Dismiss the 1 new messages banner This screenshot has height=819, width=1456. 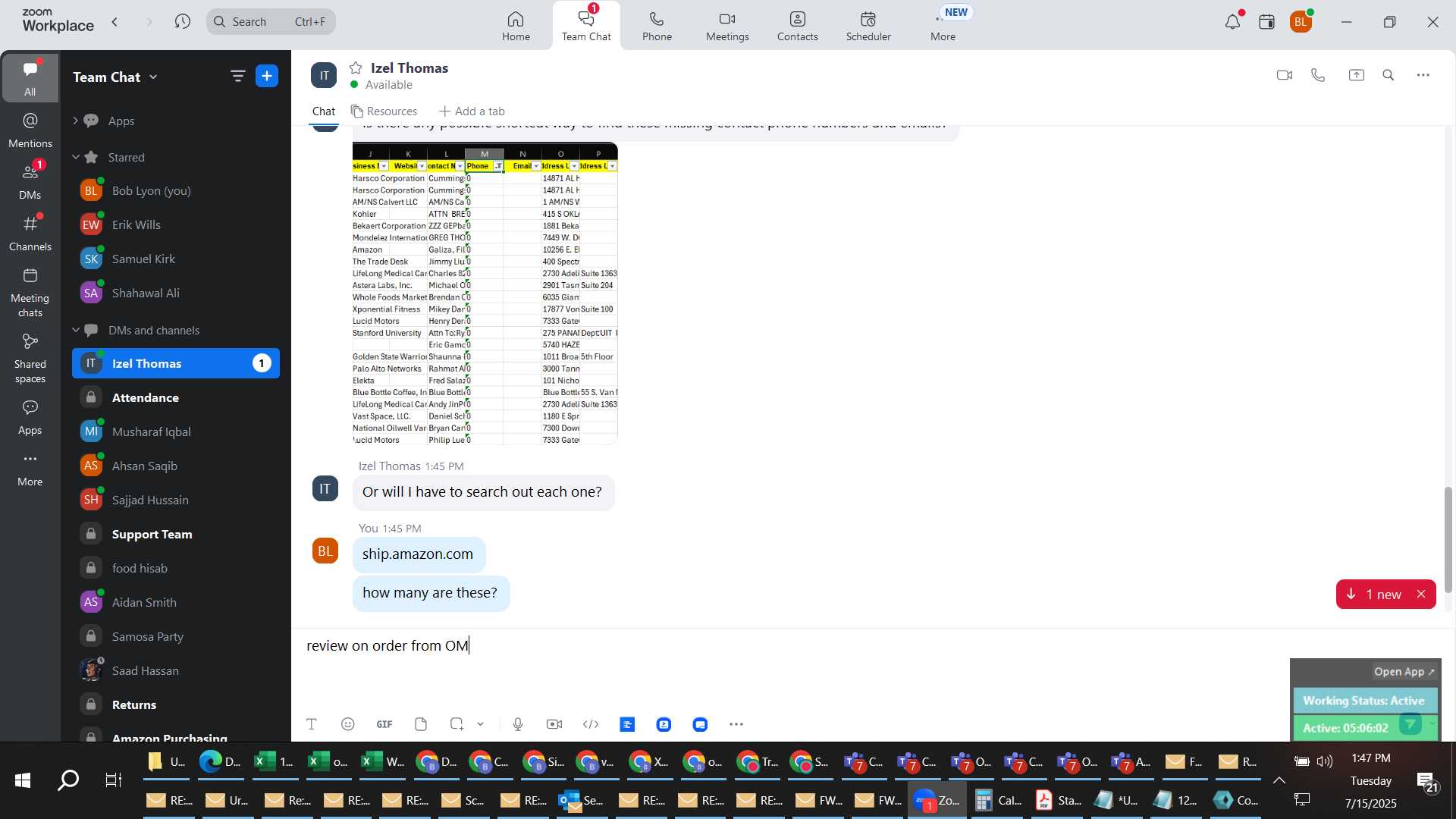point(1421,595)
